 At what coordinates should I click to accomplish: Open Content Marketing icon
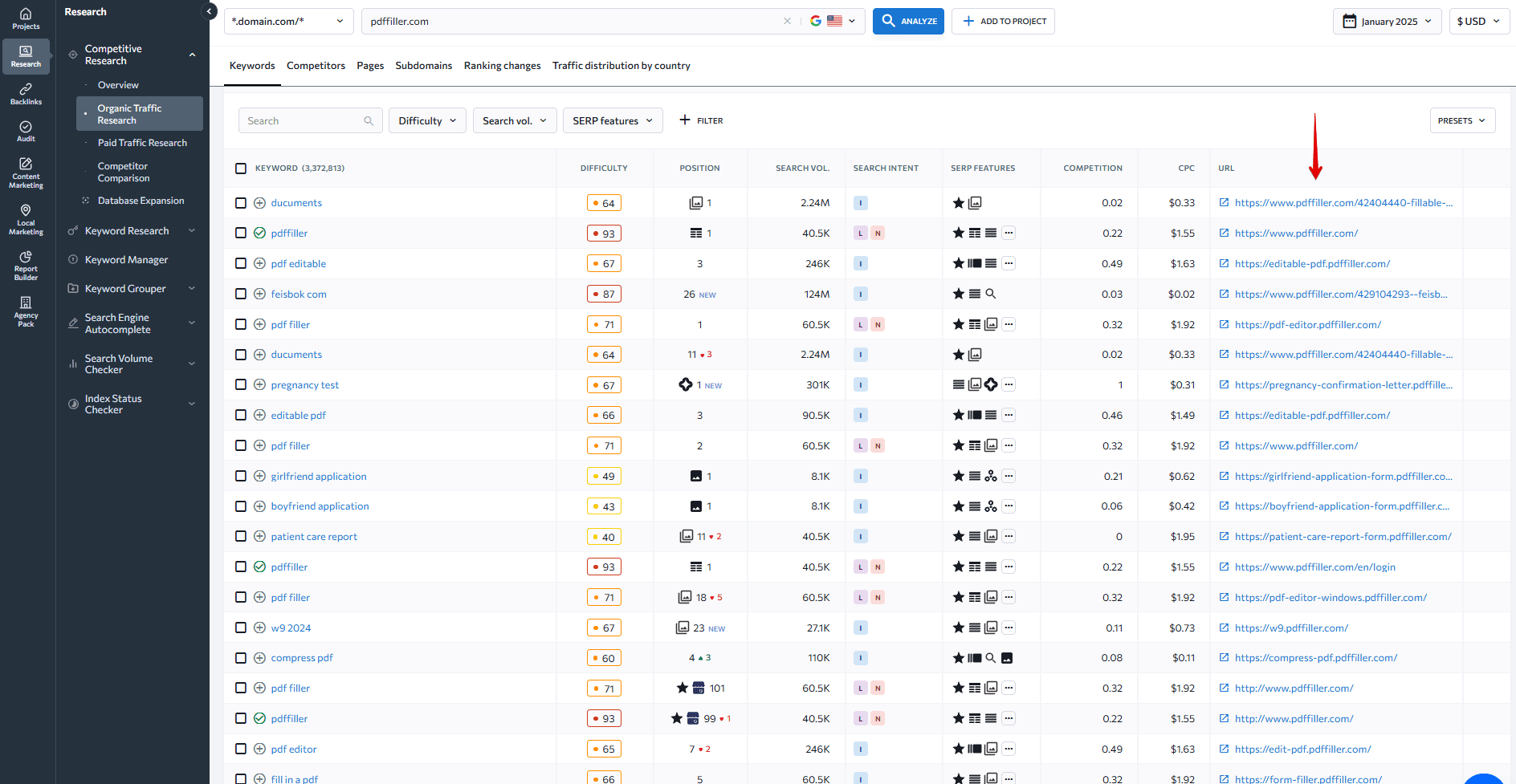26,173
